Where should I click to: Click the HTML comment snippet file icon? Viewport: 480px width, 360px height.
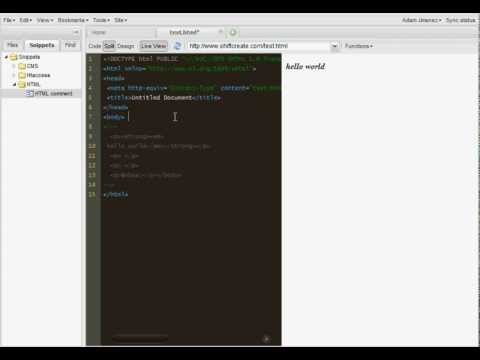tap(29, 94)
